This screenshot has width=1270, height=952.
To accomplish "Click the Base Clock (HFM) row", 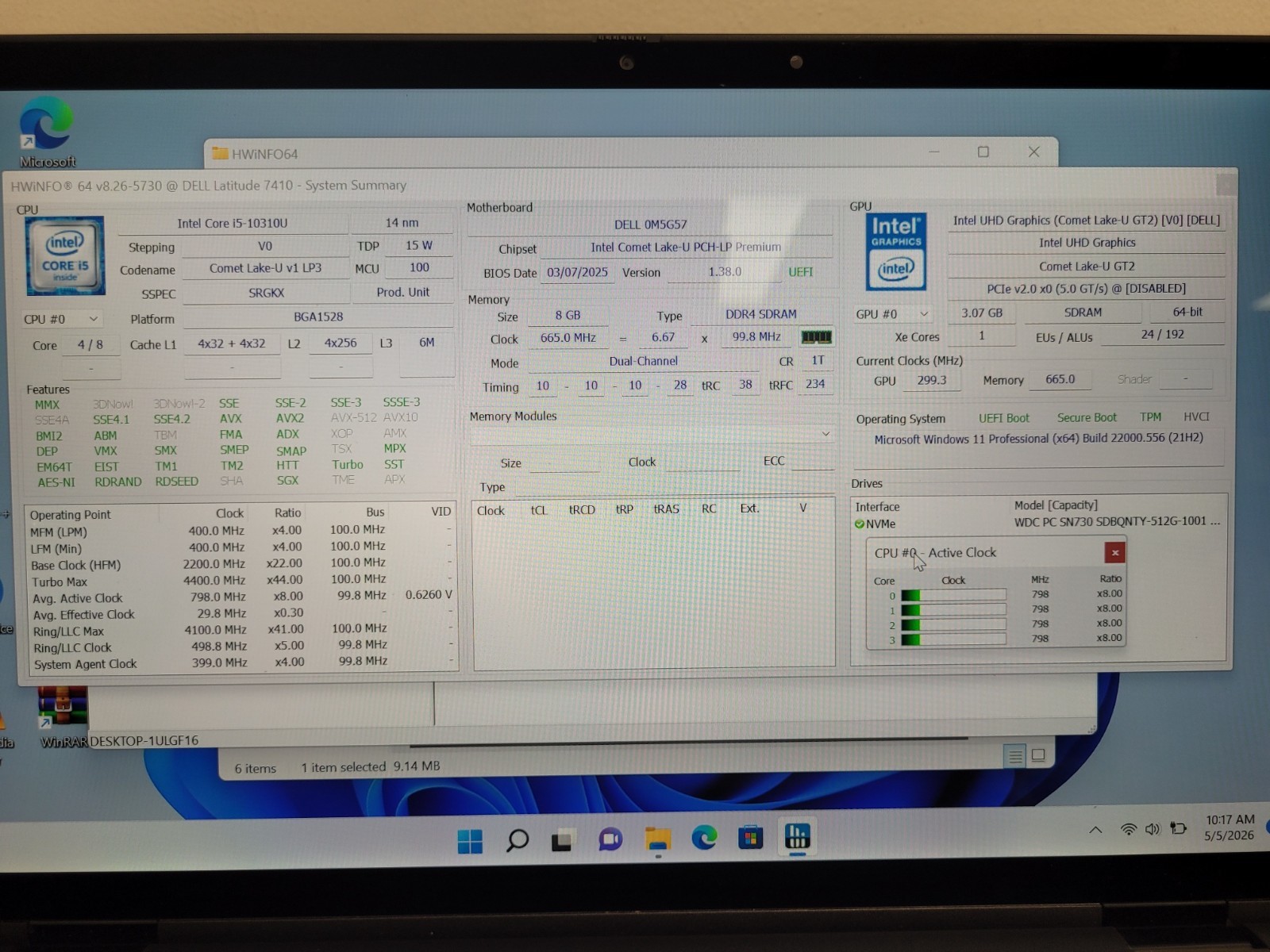I will [242, 564].
